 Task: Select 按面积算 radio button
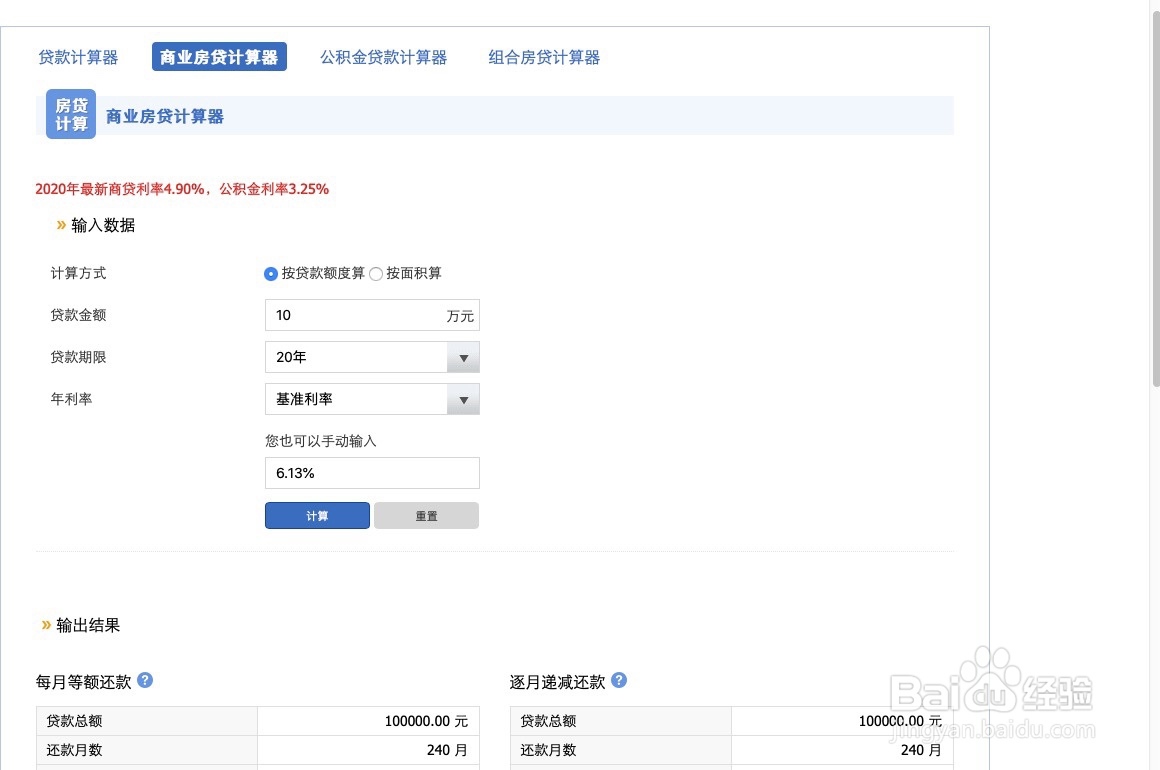(x=376, y=274)
